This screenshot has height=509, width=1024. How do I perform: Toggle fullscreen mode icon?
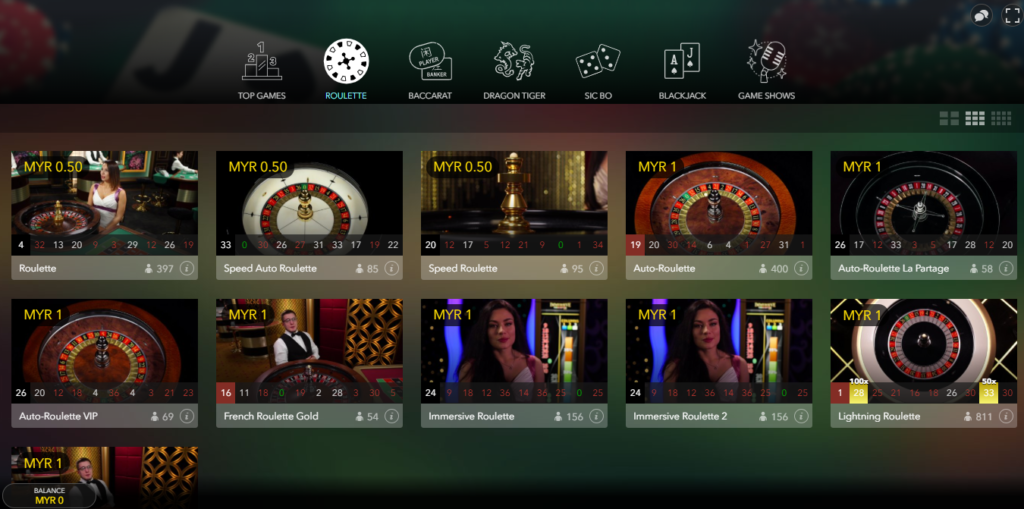1012,15
